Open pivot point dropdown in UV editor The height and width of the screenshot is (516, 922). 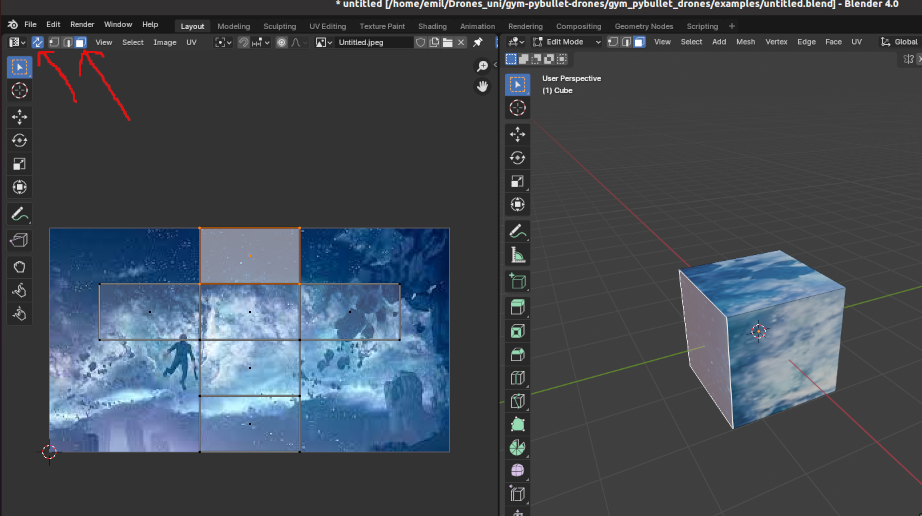tap(223, 42)
